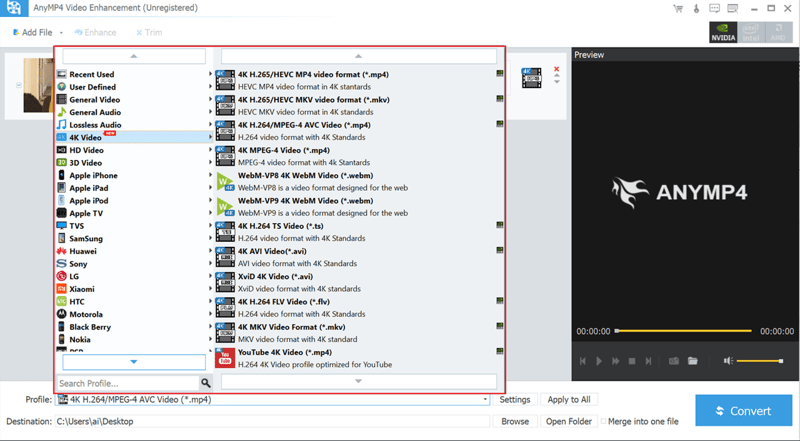Click the HD Video category icon
The image size is (800, 441).
pyautogui.click(x=61, y=150)
